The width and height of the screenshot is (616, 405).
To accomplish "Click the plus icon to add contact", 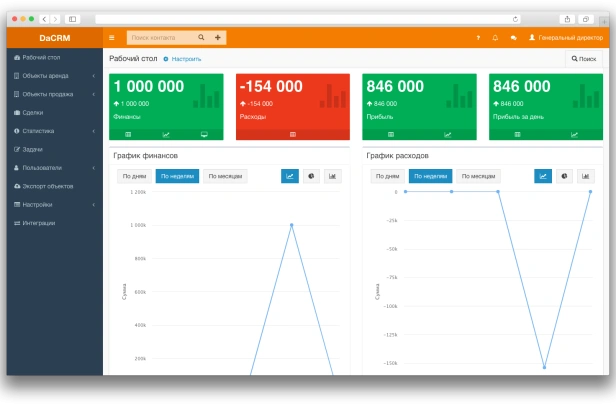I will point(218,38).
